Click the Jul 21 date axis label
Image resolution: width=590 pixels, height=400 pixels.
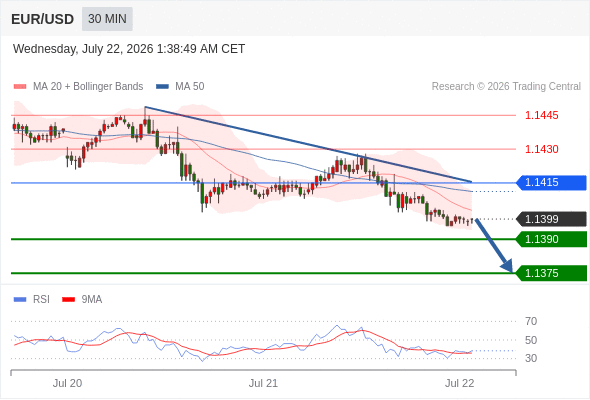point(263,383)
